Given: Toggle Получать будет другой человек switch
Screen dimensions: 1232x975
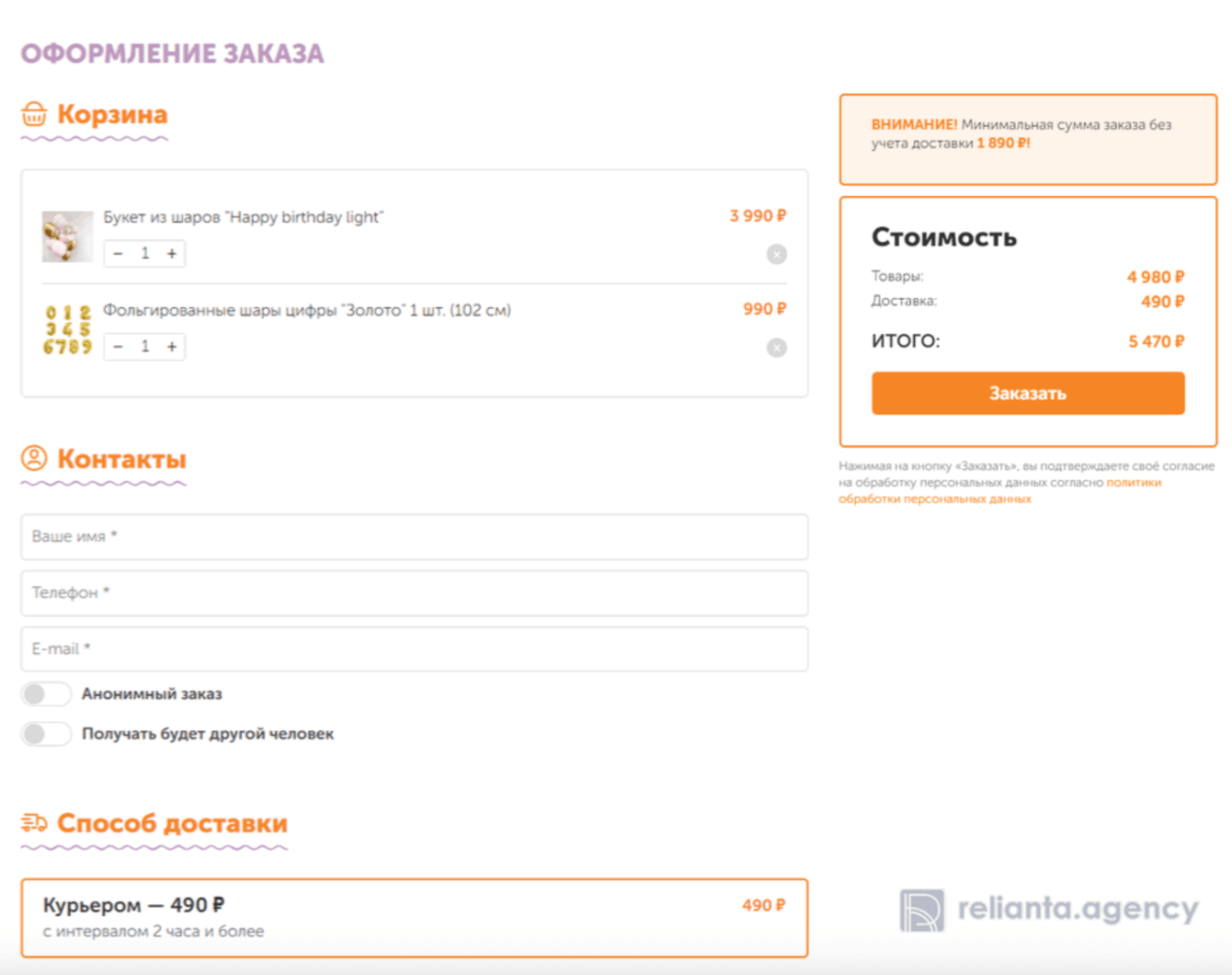Looking at the screenshot, I should coord(46,734).
